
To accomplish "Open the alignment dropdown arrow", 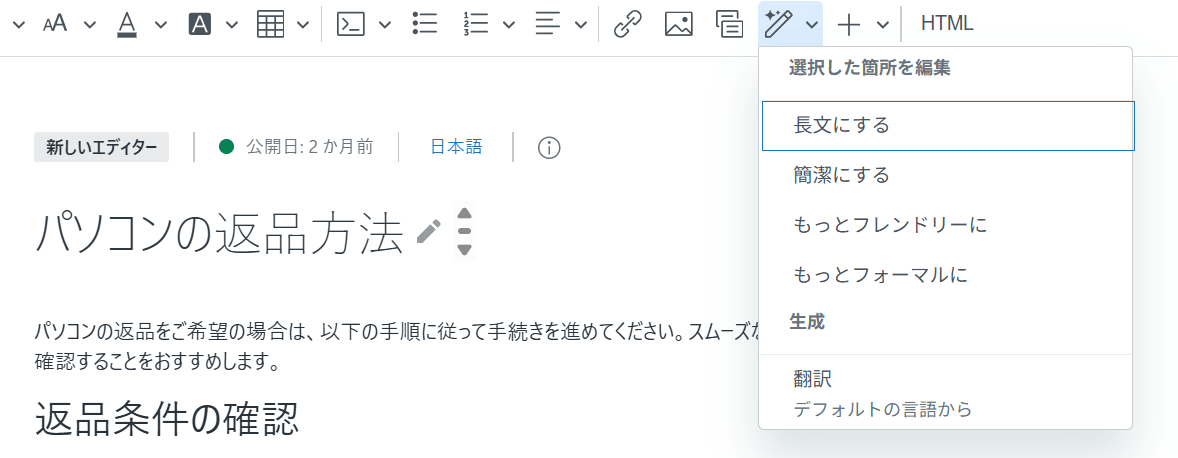I will [x=581, y=24].
